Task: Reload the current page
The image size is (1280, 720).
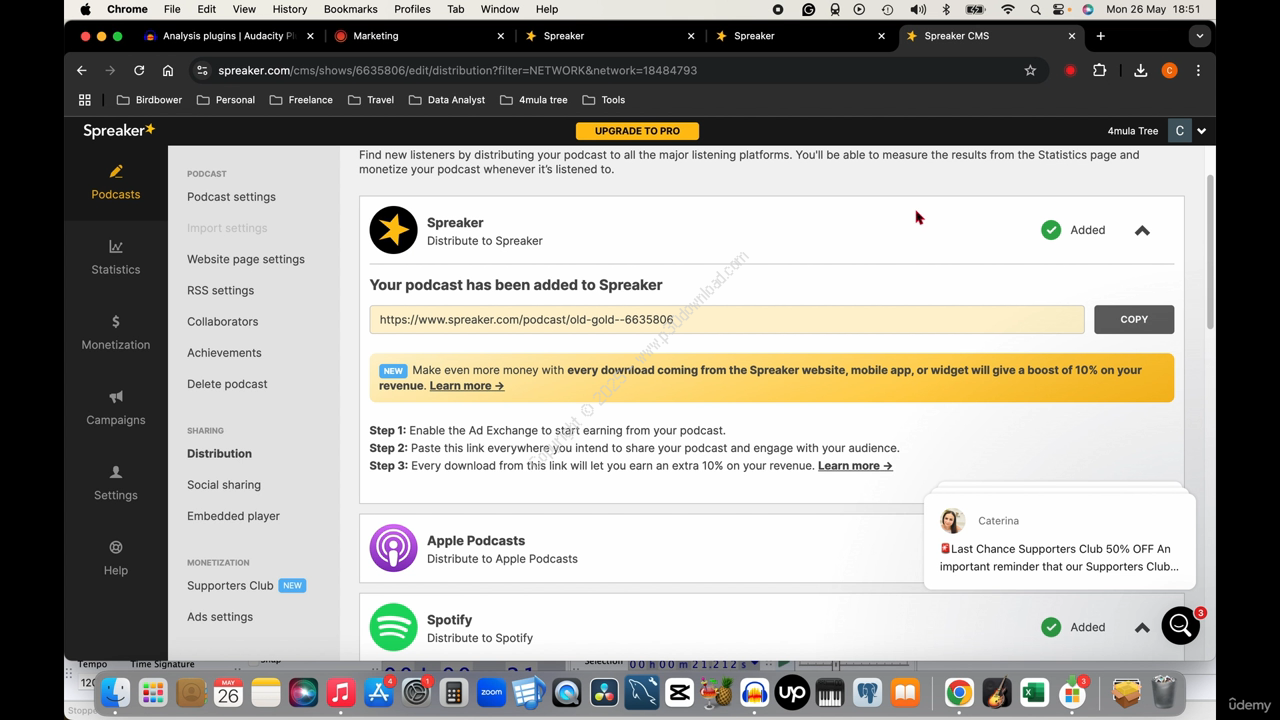Action: click(x=139, y=70)
